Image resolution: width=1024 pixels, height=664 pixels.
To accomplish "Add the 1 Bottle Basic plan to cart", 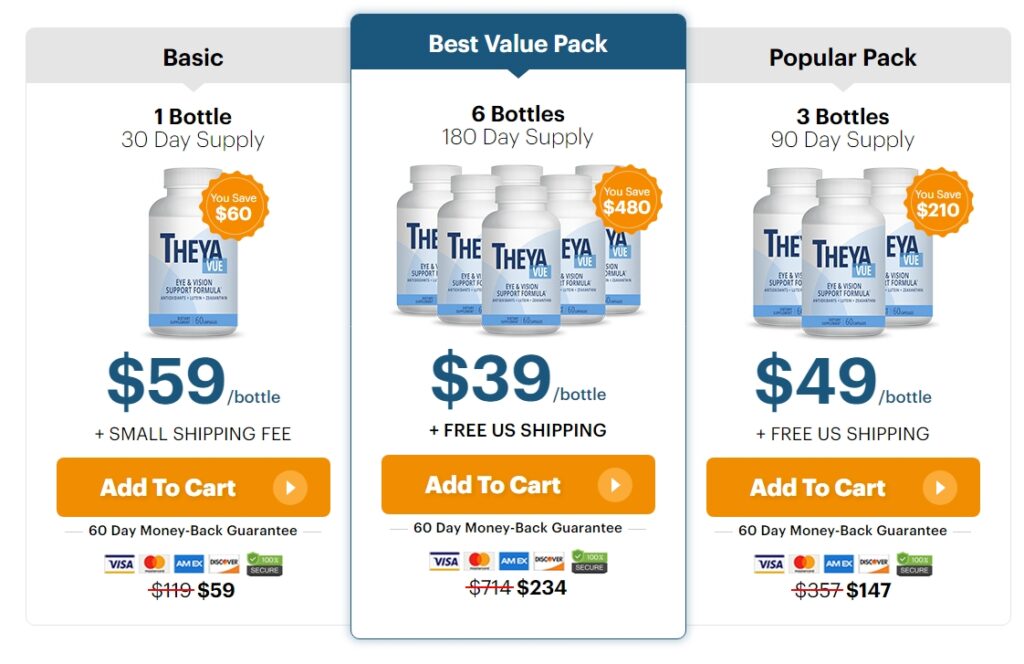I will click(x=168, y=488).
